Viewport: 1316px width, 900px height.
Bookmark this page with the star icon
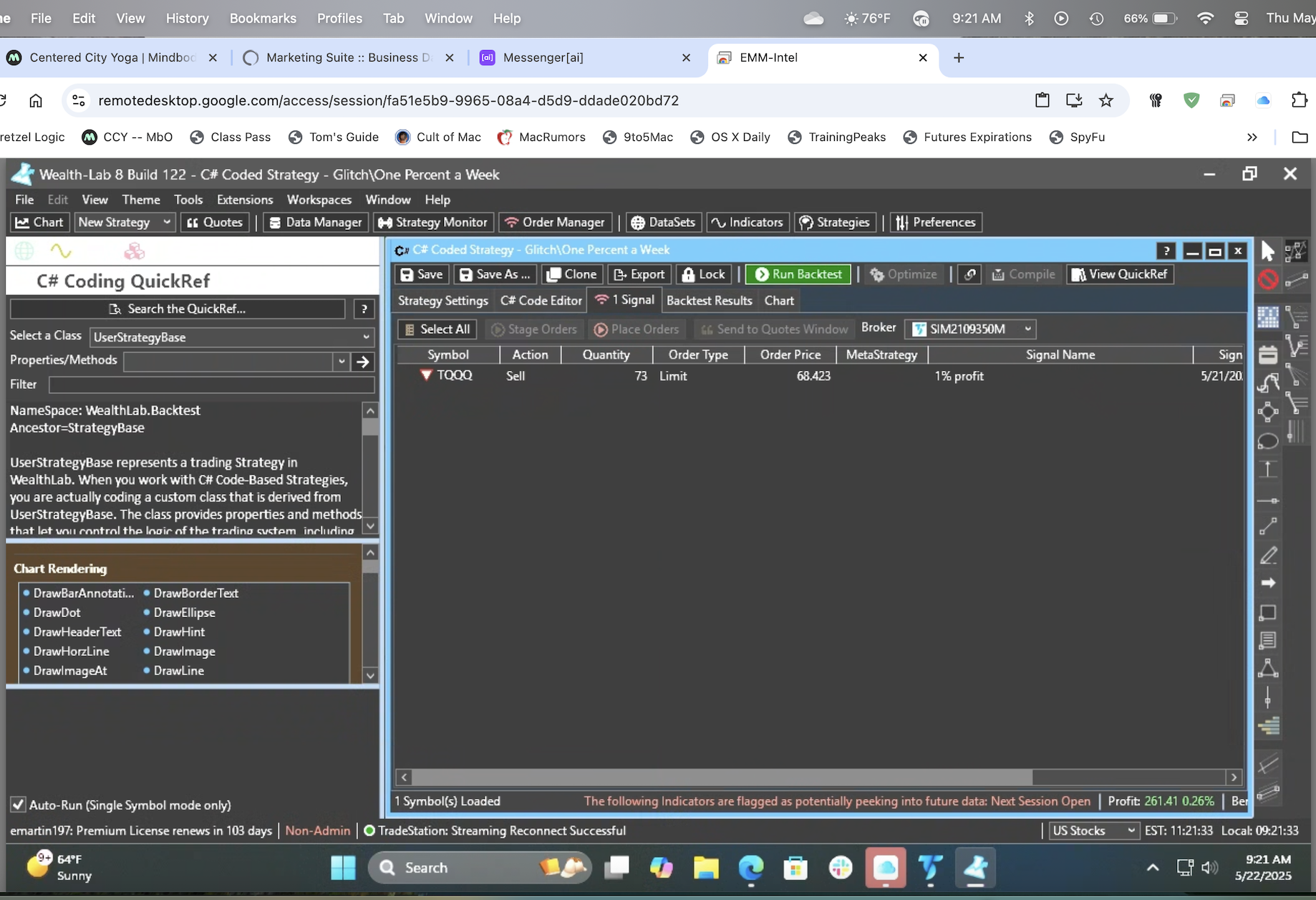click(x=1106, y=100)
